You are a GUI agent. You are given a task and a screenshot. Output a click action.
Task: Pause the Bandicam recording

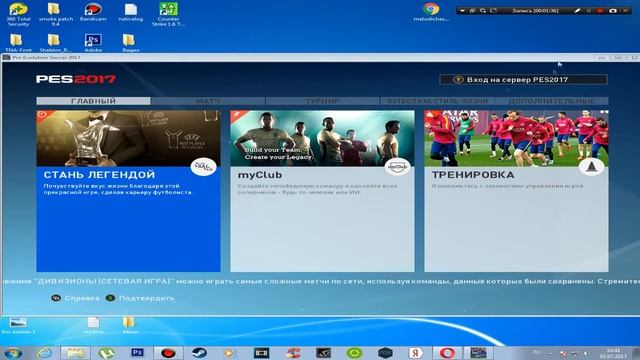pos(589,11)
